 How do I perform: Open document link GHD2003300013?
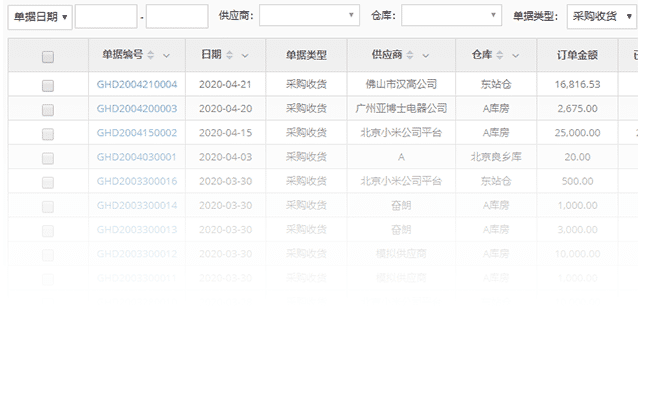pos(137,229)
